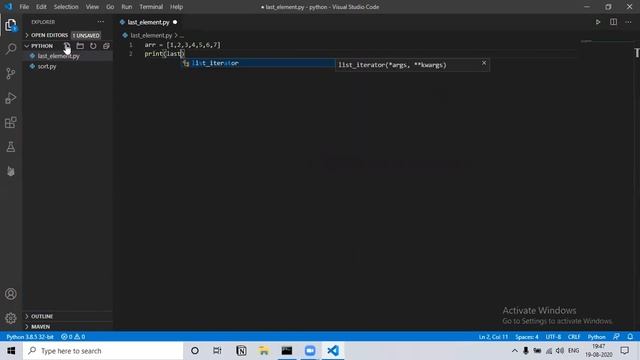Open the Help menu
This screenshot has width=640, height=360.
coord(176,7)
